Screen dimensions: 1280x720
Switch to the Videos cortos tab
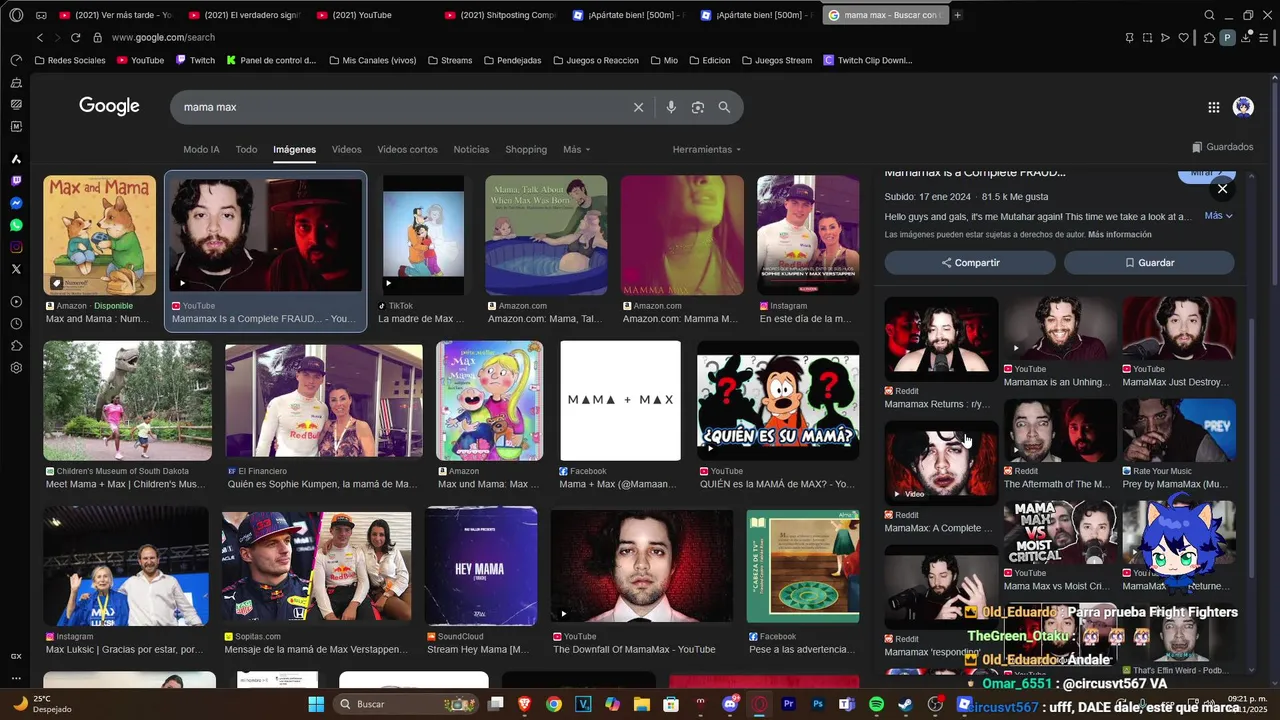pyautogui.click(x=407, y=149)
